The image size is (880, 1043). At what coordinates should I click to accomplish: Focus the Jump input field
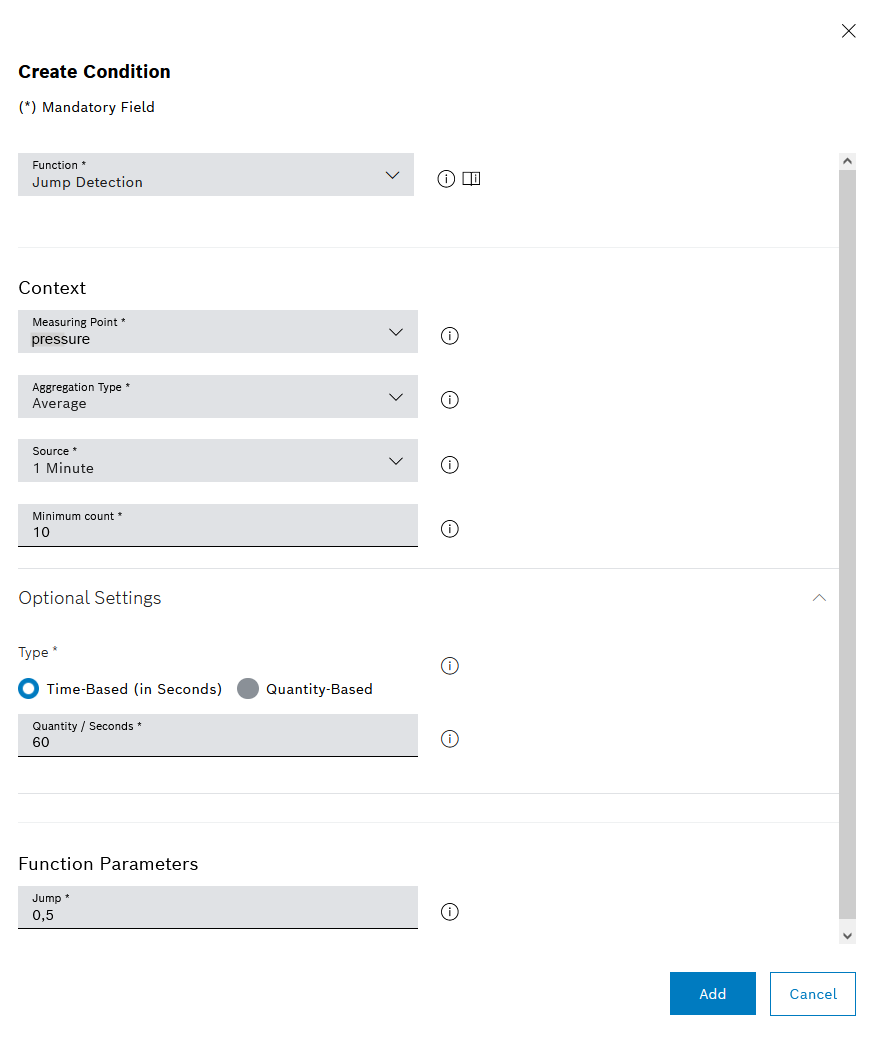coord(218,907)
